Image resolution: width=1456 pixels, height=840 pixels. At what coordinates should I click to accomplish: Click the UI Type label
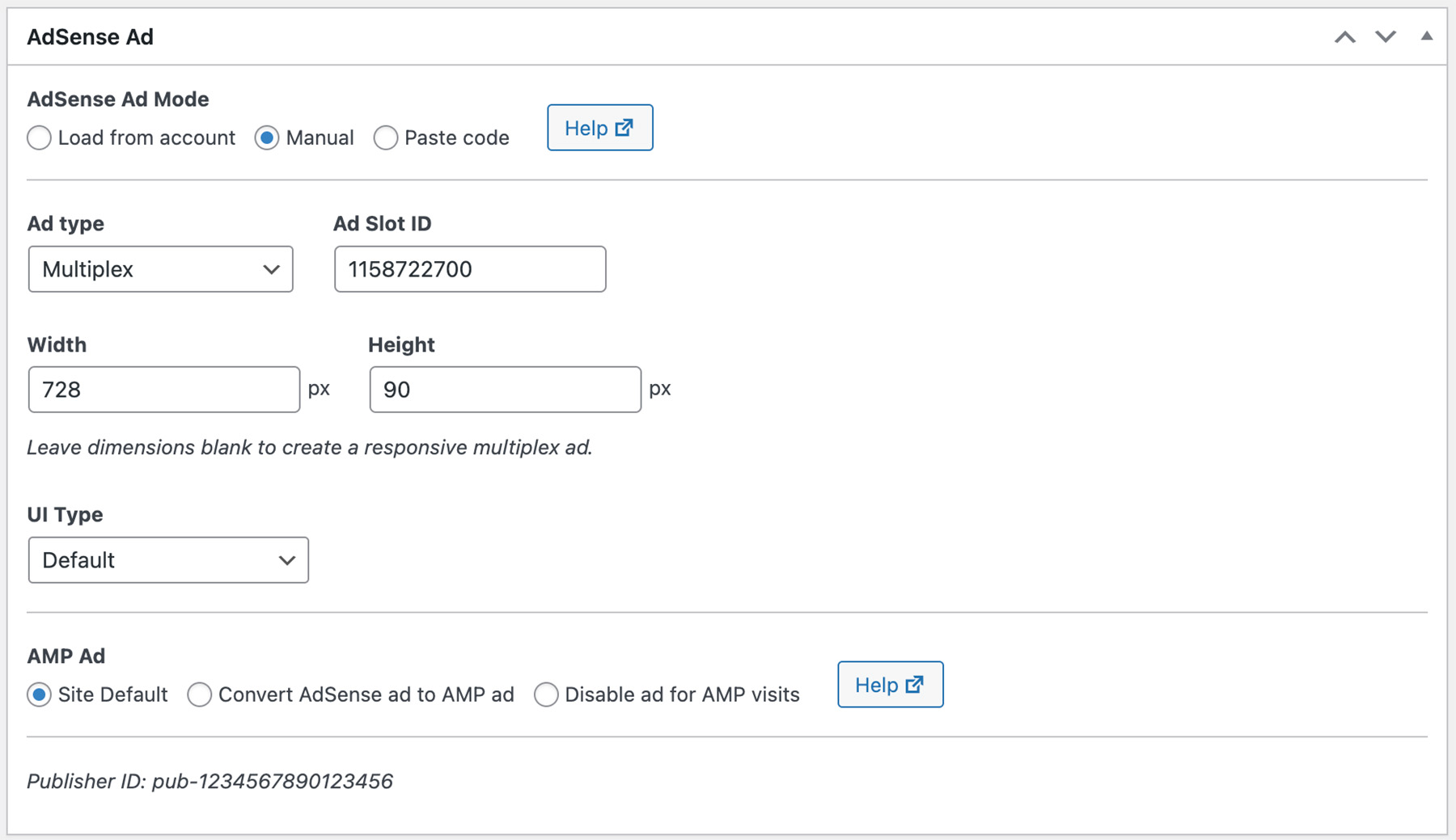click(x=65, y=515)
